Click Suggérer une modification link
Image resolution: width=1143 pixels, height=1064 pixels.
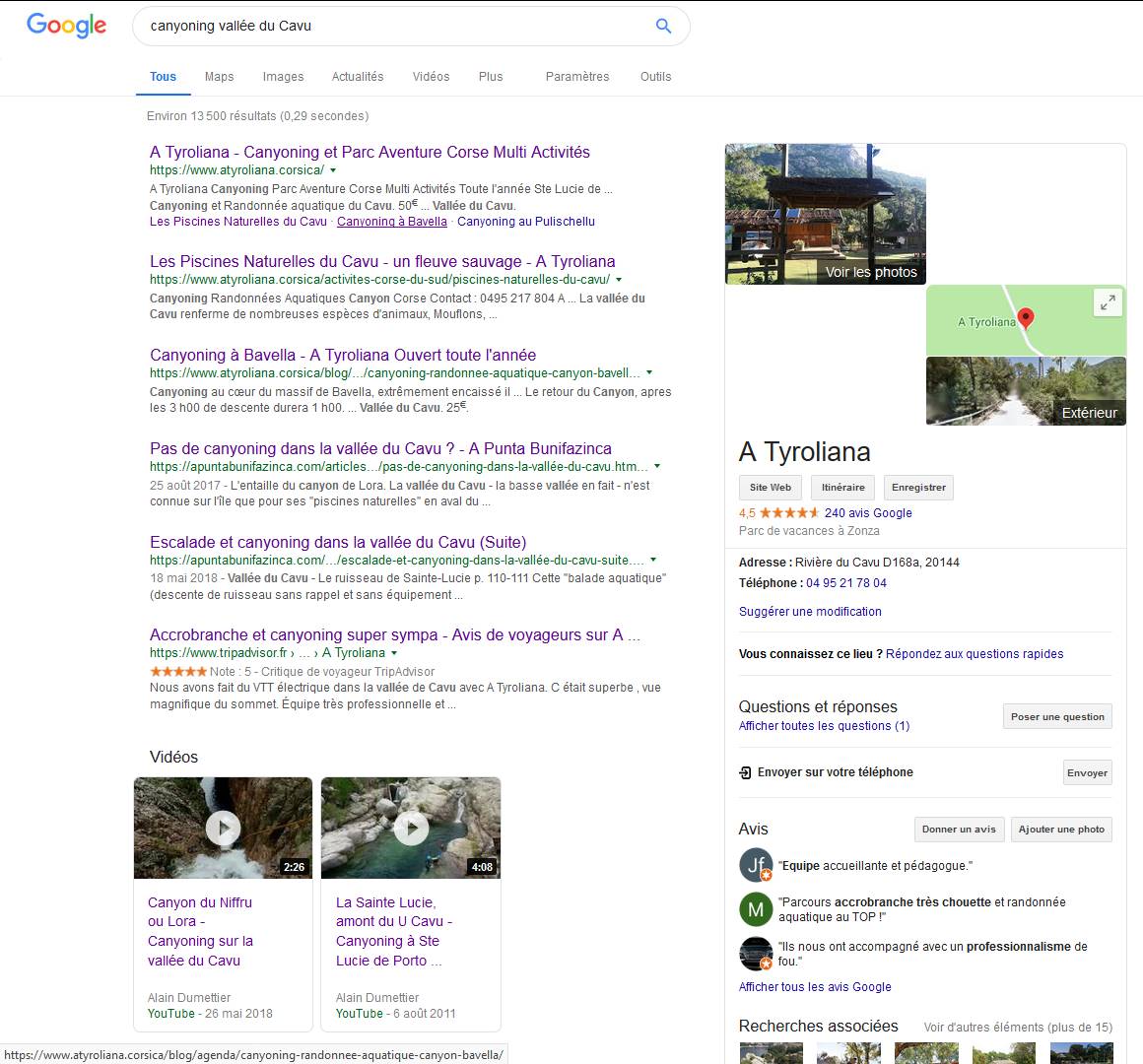coord(811,612)
